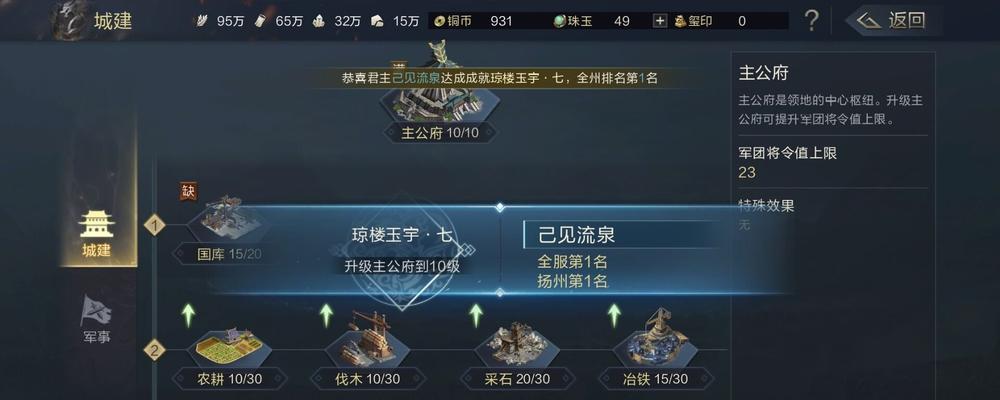This screenshot has width=1000, height=400.
Task: Open player name 己见流泉 in banner
Action: pyautogui.click(x=415, y=78)
